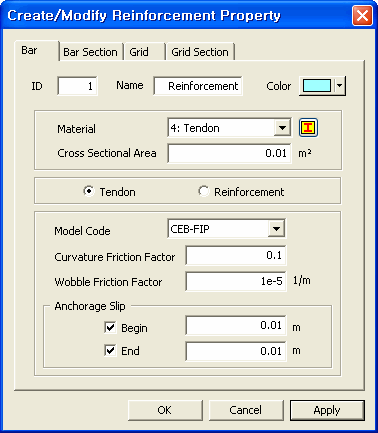Viewport: 378px width, 433px height.
Task: Click the light blue color swatch
Action: 317,86
